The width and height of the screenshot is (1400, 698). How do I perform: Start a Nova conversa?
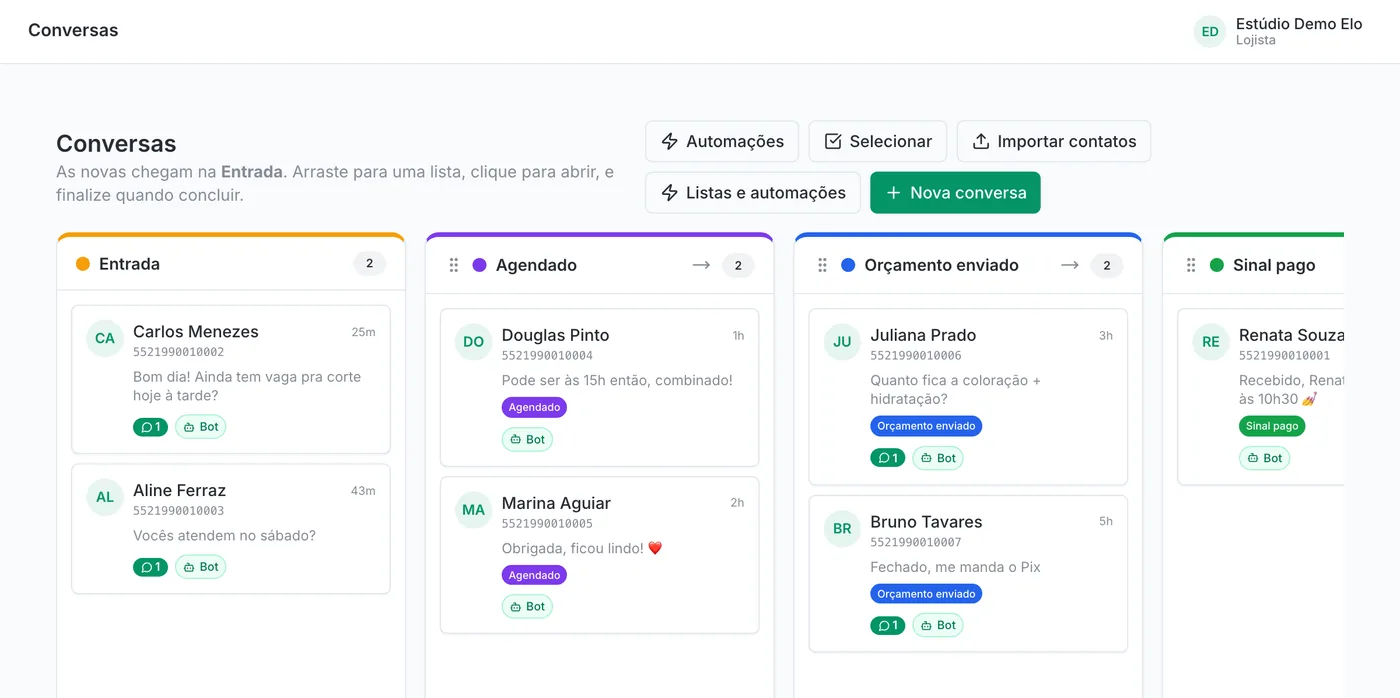[955, 193]
